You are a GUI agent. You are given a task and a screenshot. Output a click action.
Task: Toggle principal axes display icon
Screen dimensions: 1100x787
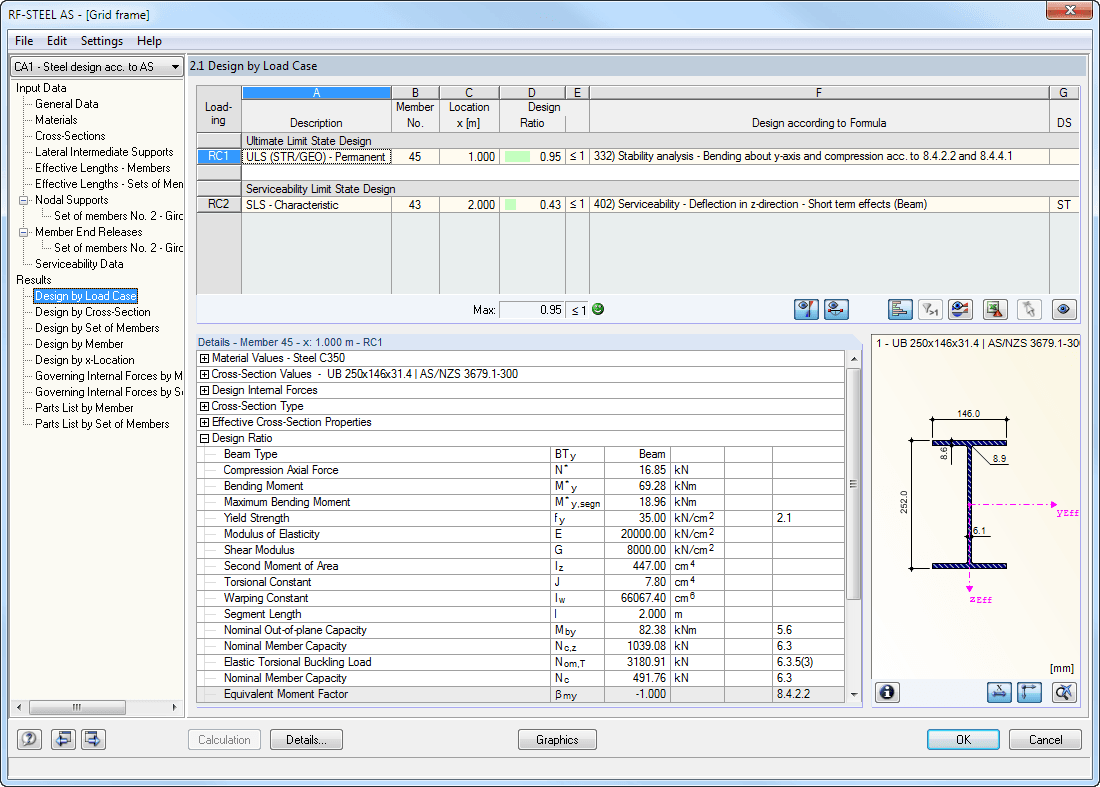[x=1029, y=692]
